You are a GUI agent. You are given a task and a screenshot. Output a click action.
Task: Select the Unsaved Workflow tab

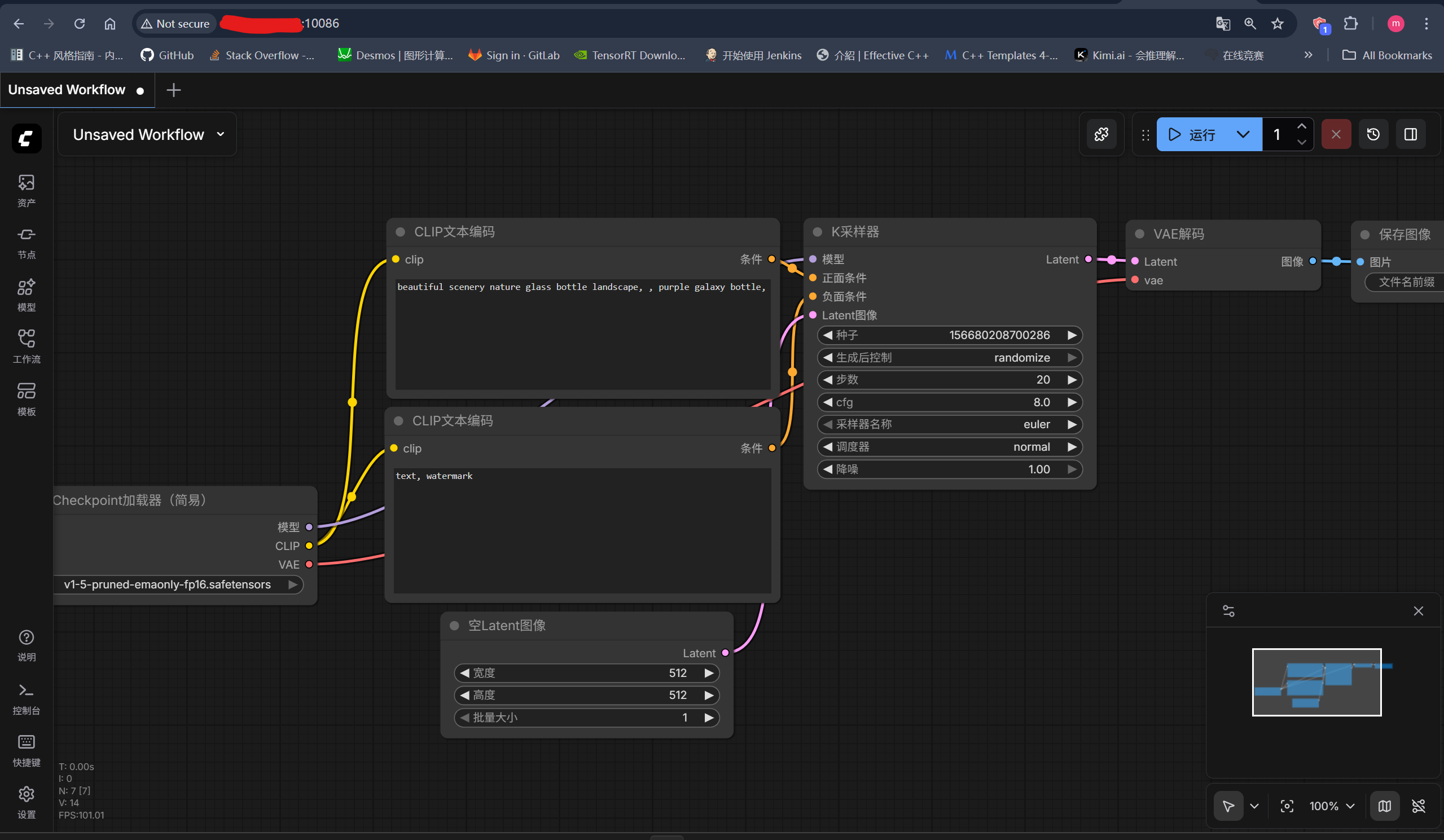pos(67,90)
